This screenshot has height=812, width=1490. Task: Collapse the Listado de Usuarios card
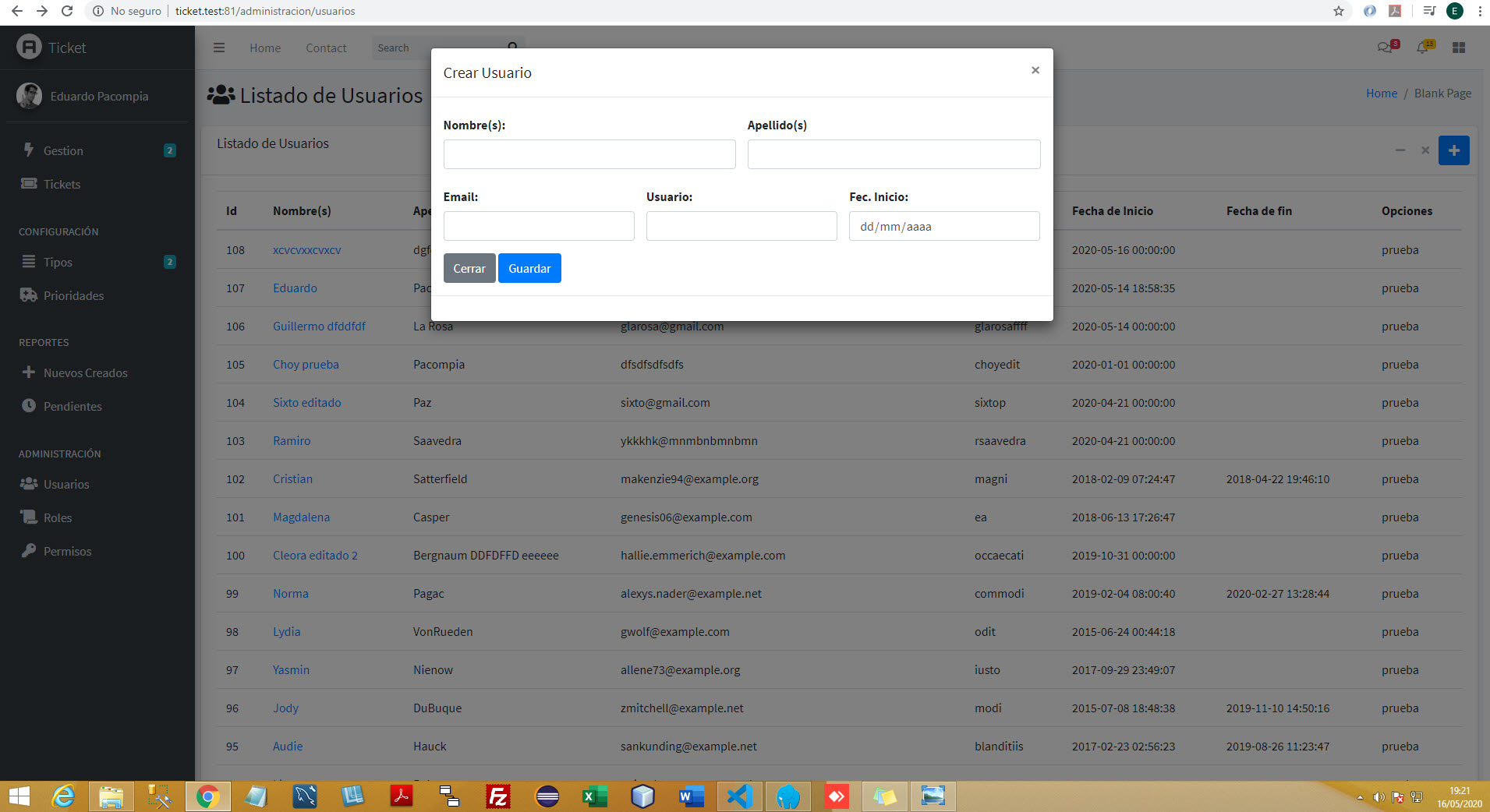[1400, 150]
